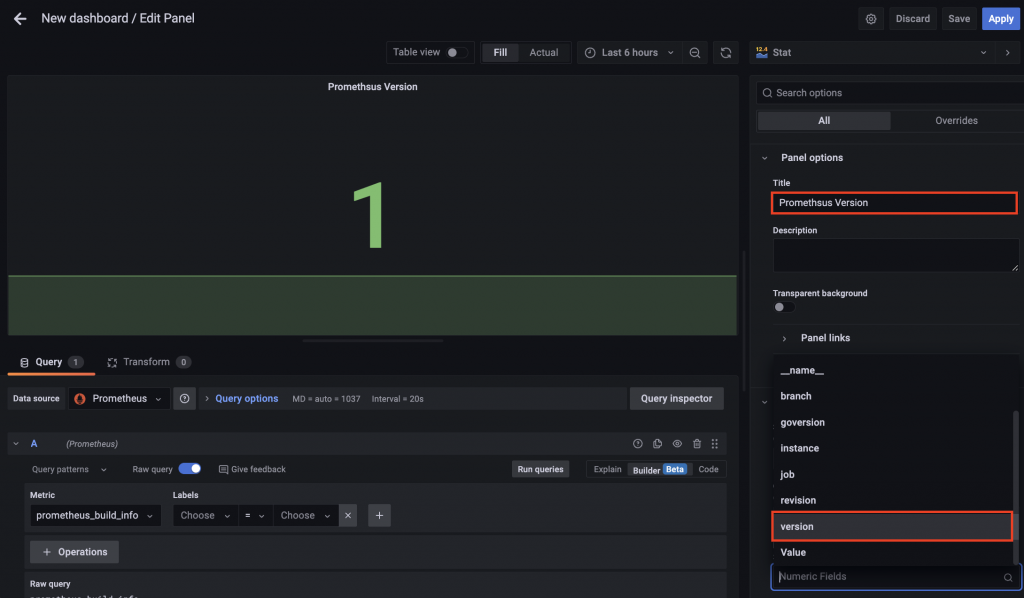Viewport: 1024px width, 598px height.
Task: Delete query A with trash icon
Action: tap(697, 444)
